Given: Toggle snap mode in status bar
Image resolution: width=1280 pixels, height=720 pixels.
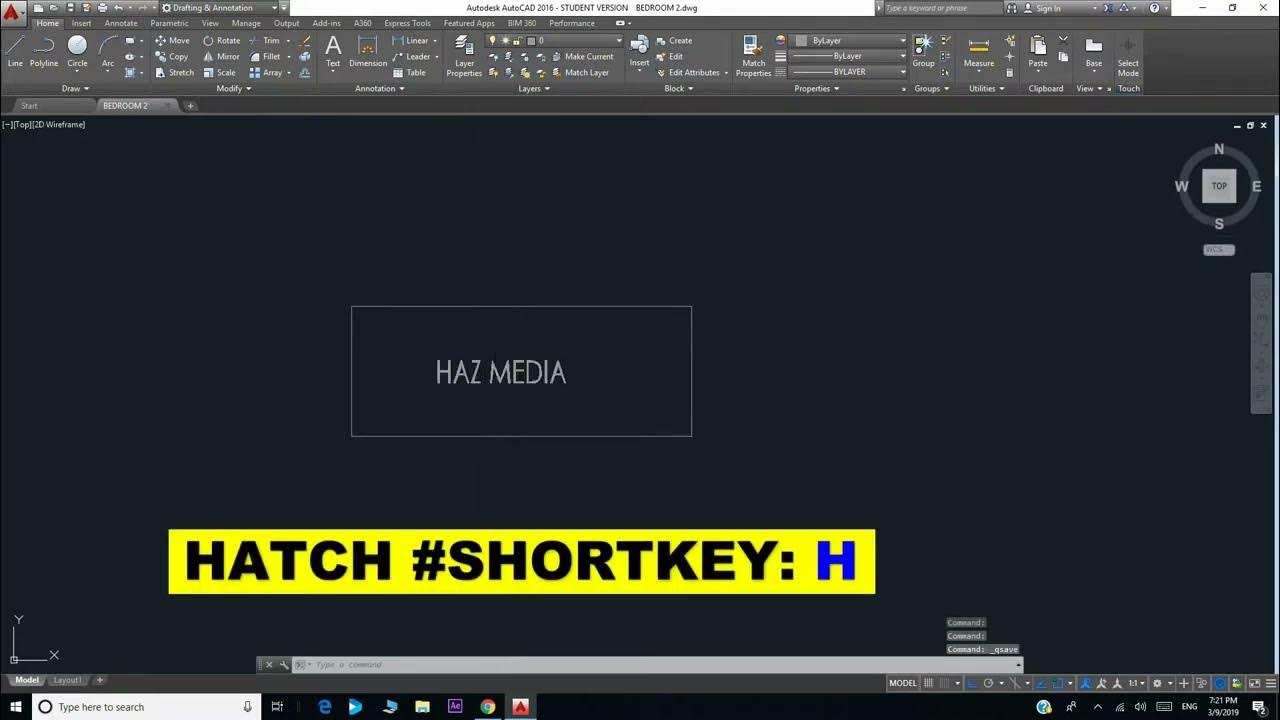Looking at the screenshot, I should pyautogui.click(x=944, y=683).
